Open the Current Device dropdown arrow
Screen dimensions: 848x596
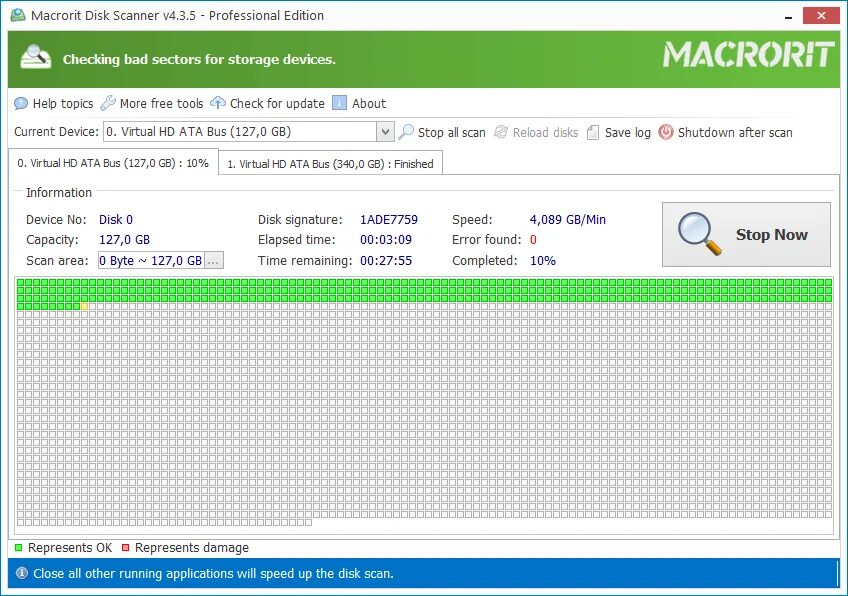point(385,131)
